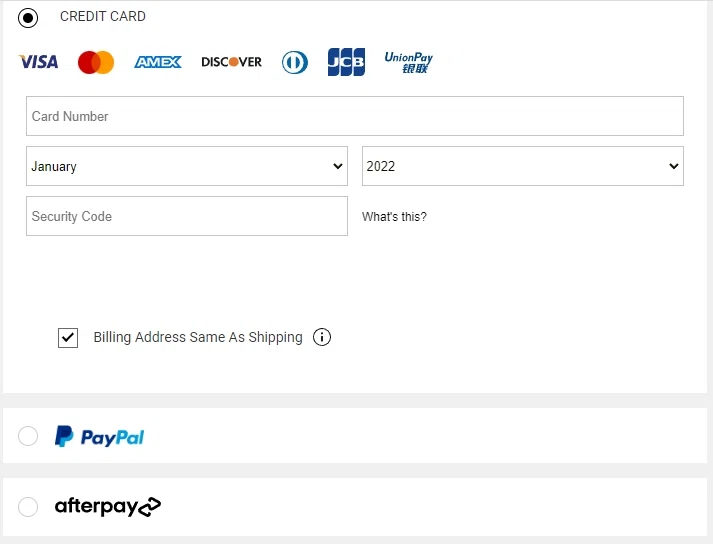Click the Amex card logo
The width and height of the screenshot is (713, 544).
(x=158, y=62)
